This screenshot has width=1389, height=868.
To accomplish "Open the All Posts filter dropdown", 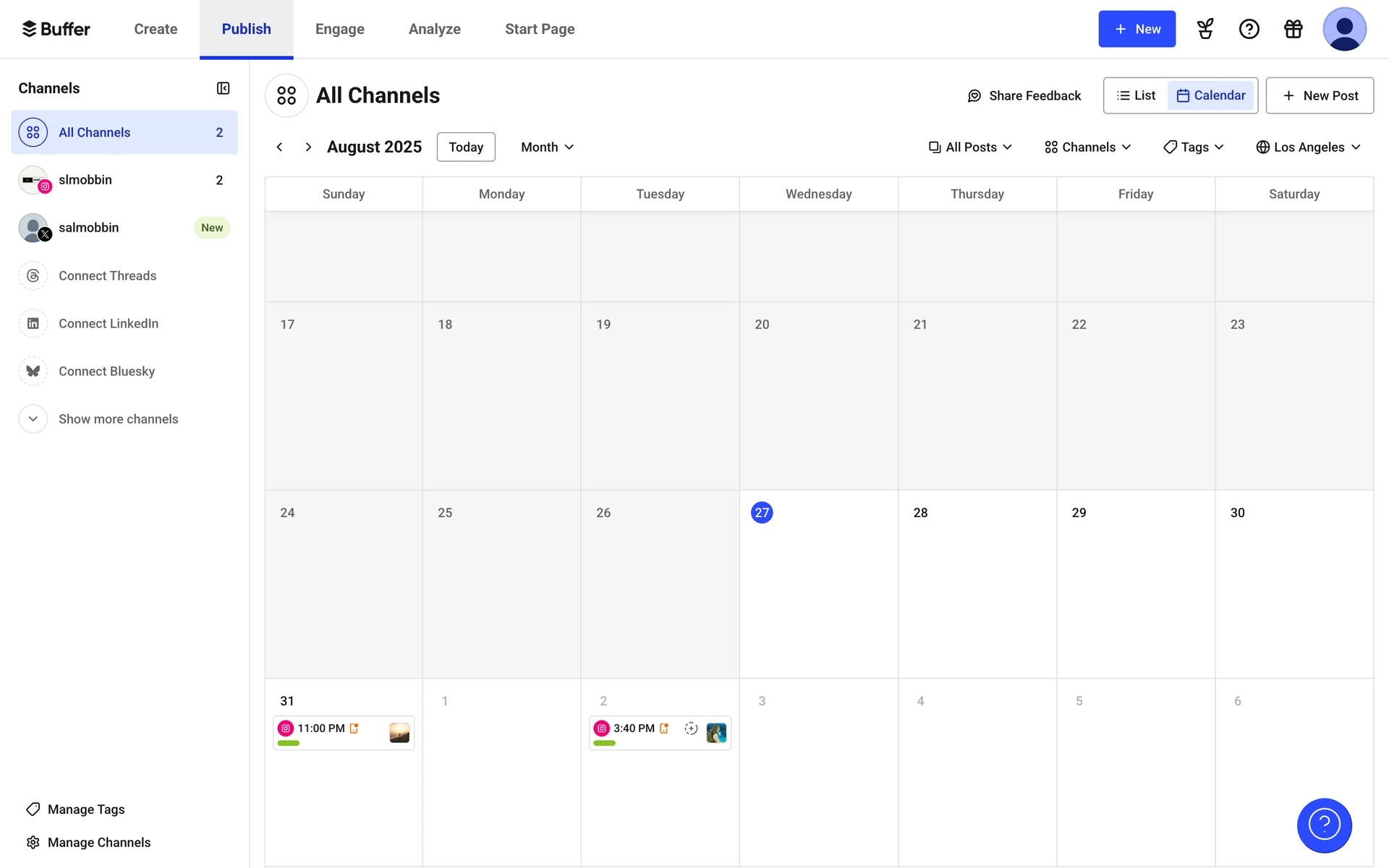I will click(x=970, y=147).
